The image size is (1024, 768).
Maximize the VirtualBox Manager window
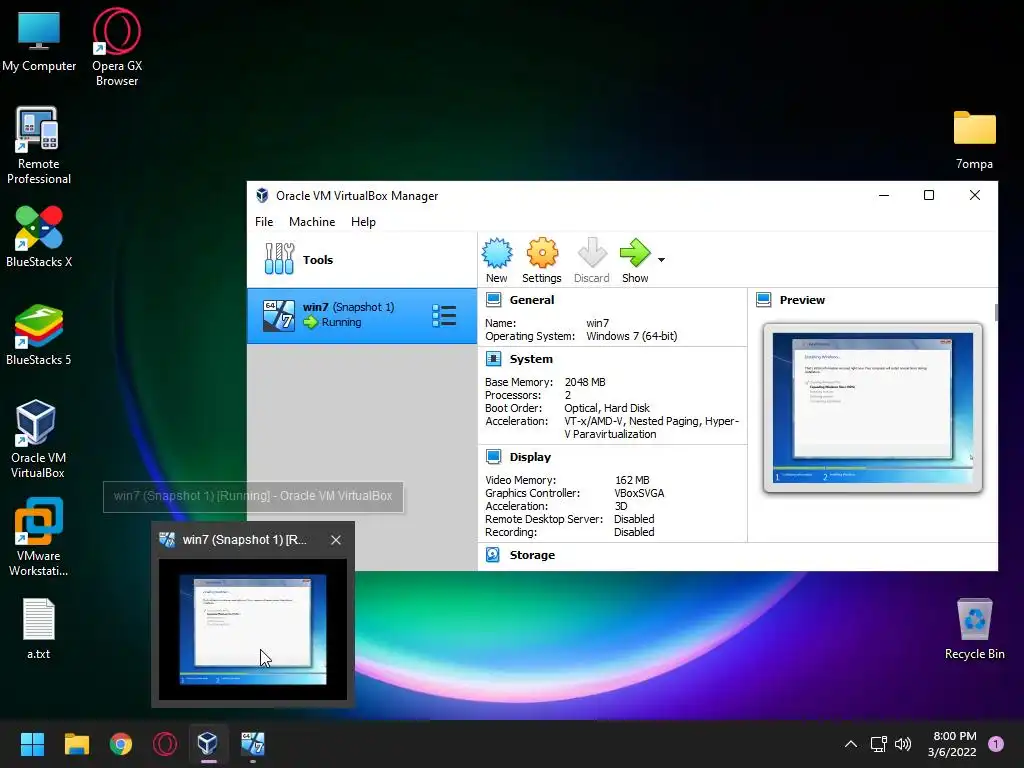(929, 195)
